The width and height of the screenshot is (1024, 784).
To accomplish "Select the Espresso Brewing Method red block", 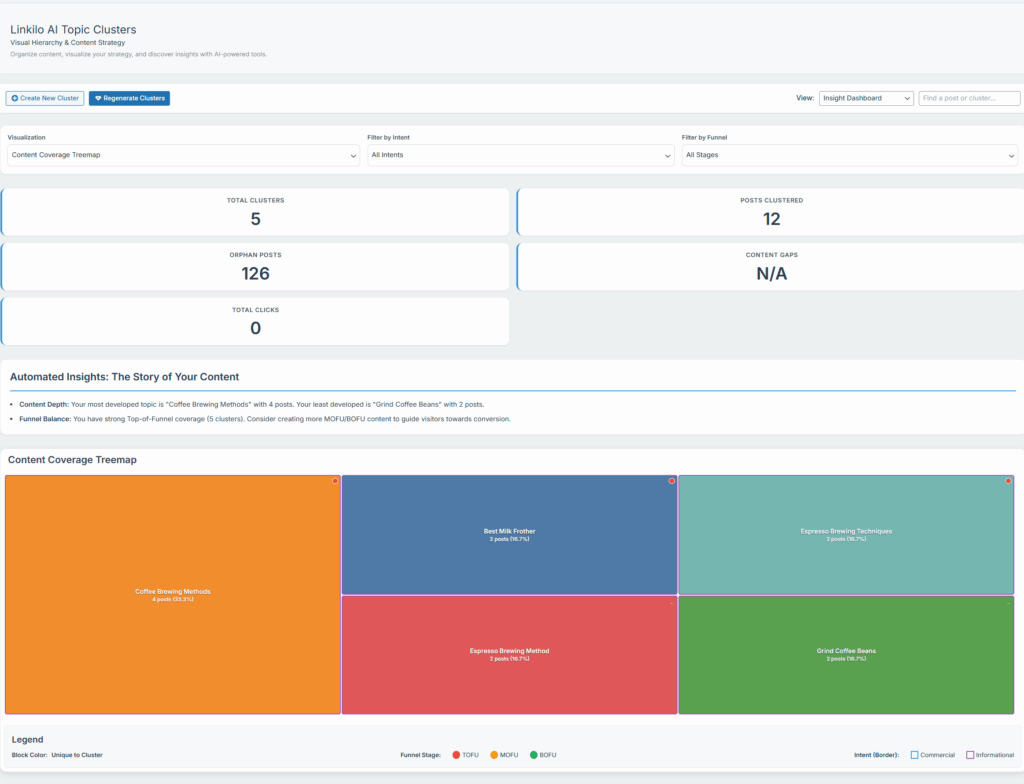I will [509, 654].
